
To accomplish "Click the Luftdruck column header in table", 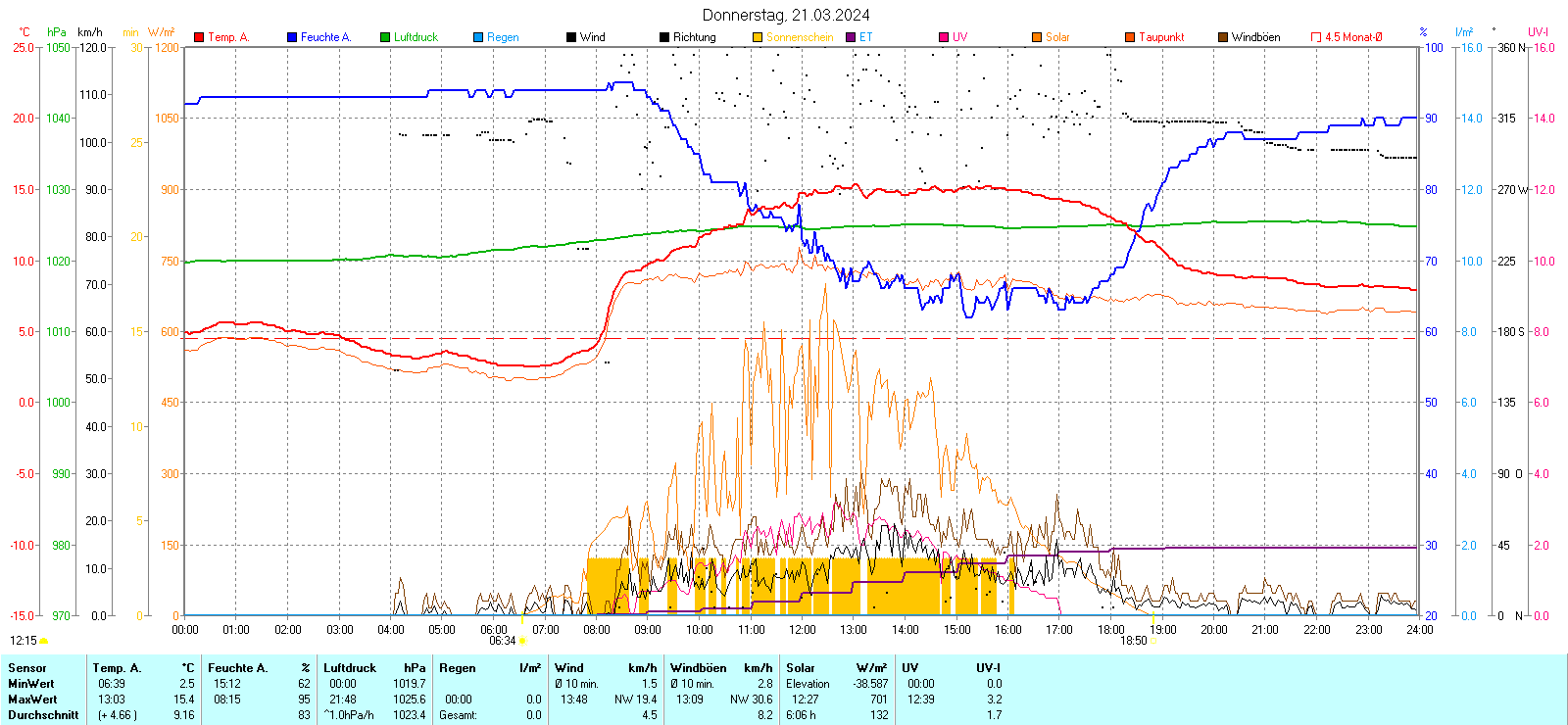I will [350, 668].
